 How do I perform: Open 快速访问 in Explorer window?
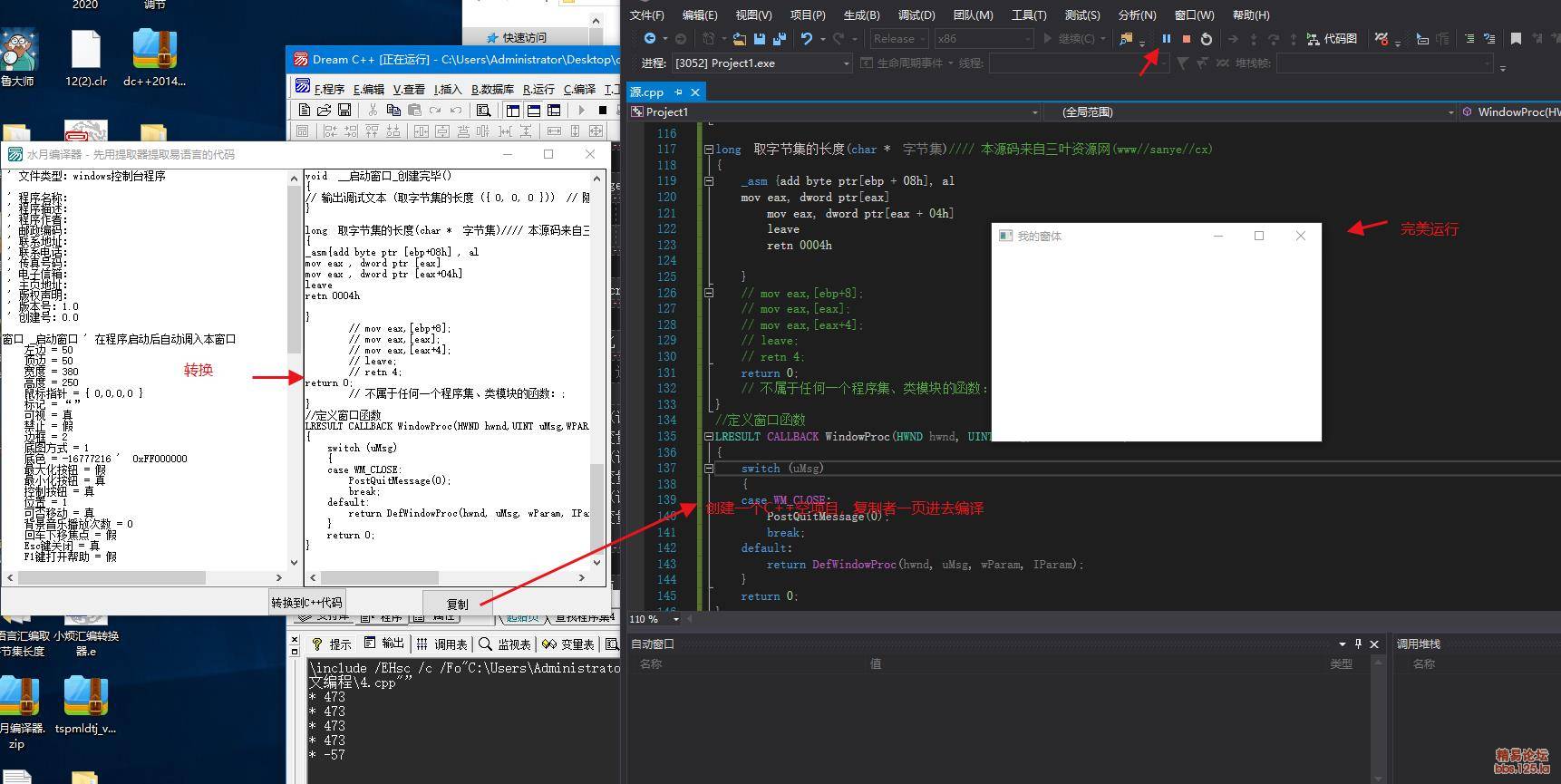524,37
